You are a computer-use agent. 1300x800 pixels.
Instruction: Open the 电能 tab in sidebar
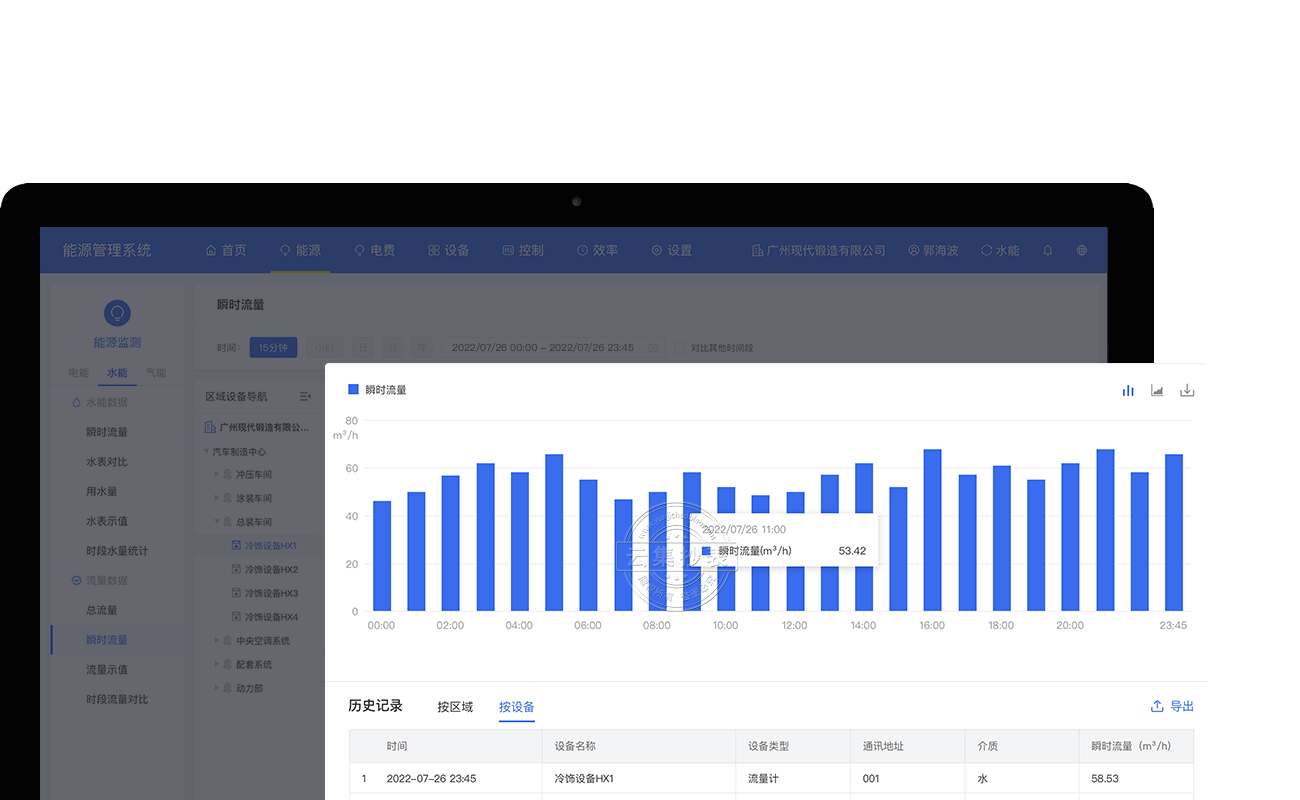[x=79, y=373]
